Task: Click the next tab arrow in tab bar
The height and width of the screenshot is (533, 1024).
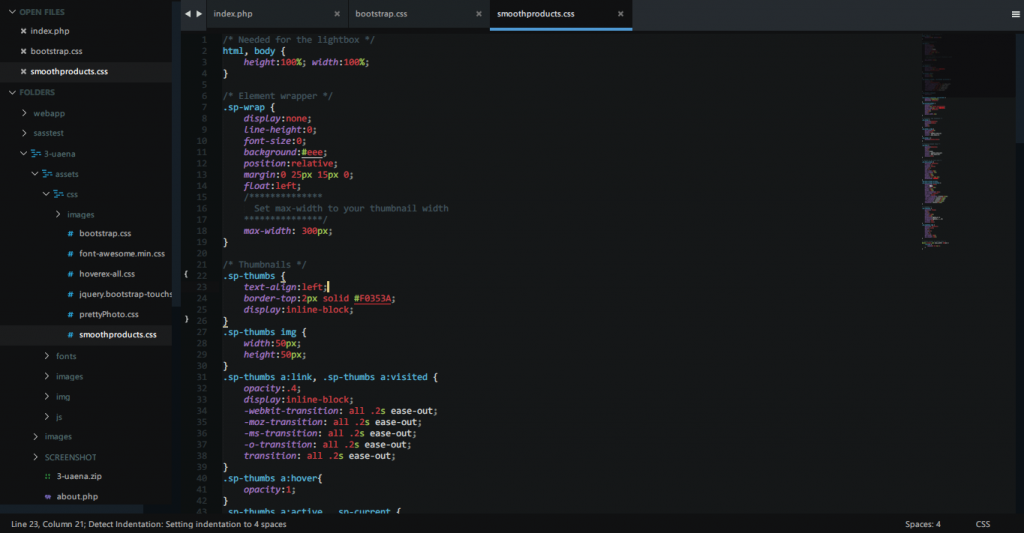Action: tap(198, 14)
